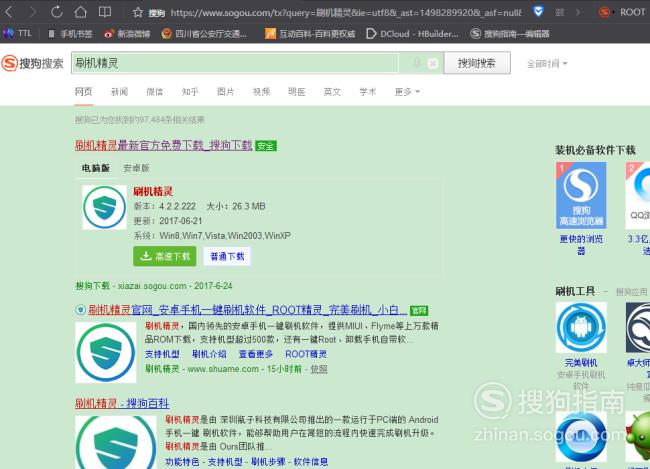This screenshot has width=650, height=469.
Task: Open the 全部时间 time filter dropdown
Action: coord(547,64)
